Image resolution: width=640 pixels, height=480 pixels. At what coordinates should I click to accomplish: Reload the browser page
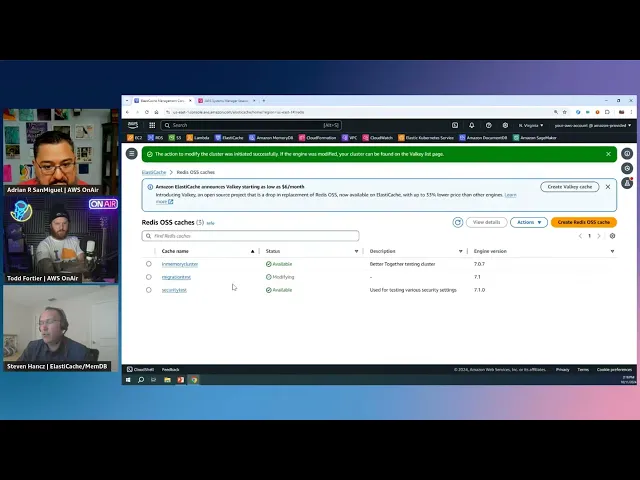pyautogui.click(x=147, y=112)
